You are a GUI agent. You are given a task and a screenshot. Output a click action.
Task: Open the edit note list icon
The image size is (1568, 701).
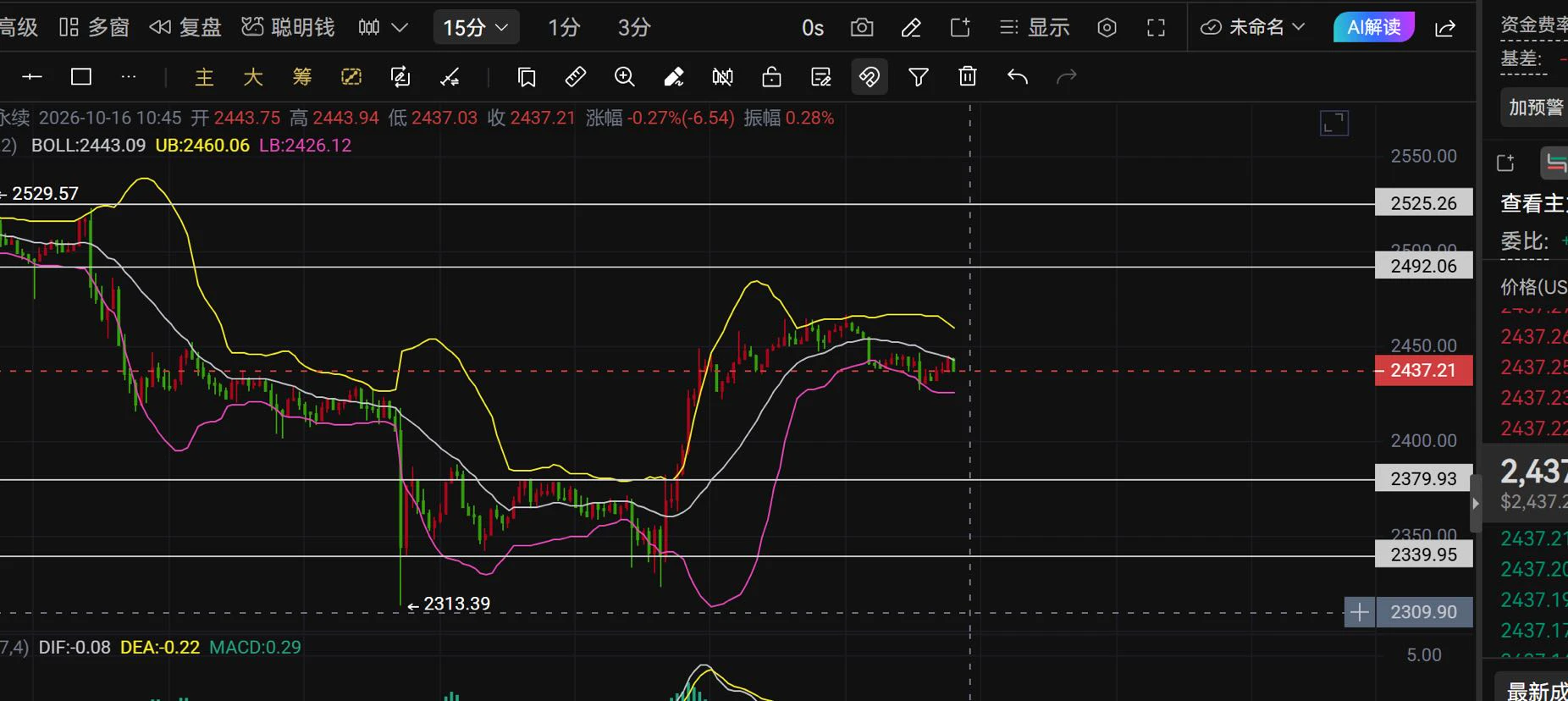click(821, 77)
